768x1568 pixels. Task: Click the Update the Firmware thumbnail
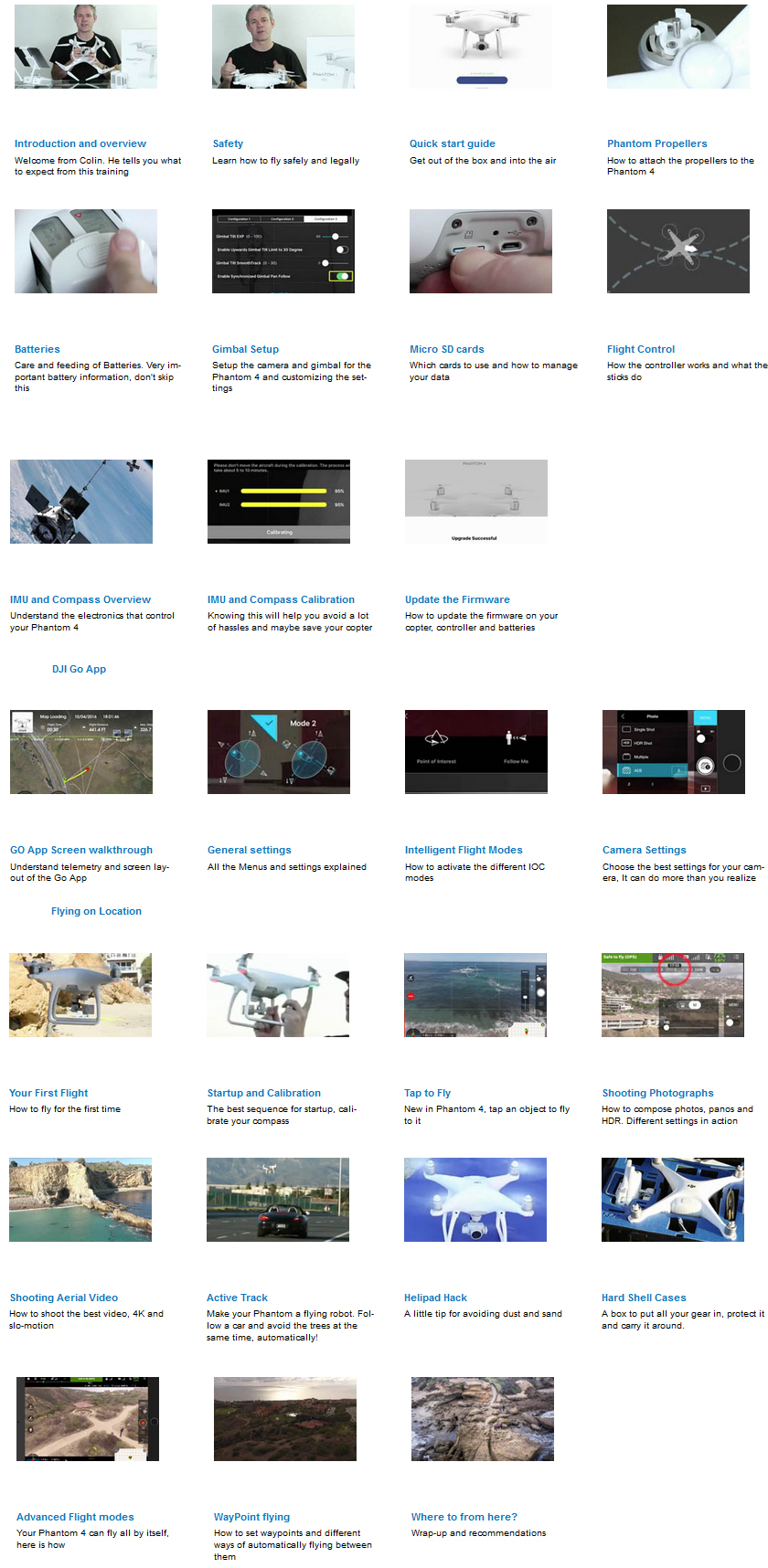coord(476,502)
